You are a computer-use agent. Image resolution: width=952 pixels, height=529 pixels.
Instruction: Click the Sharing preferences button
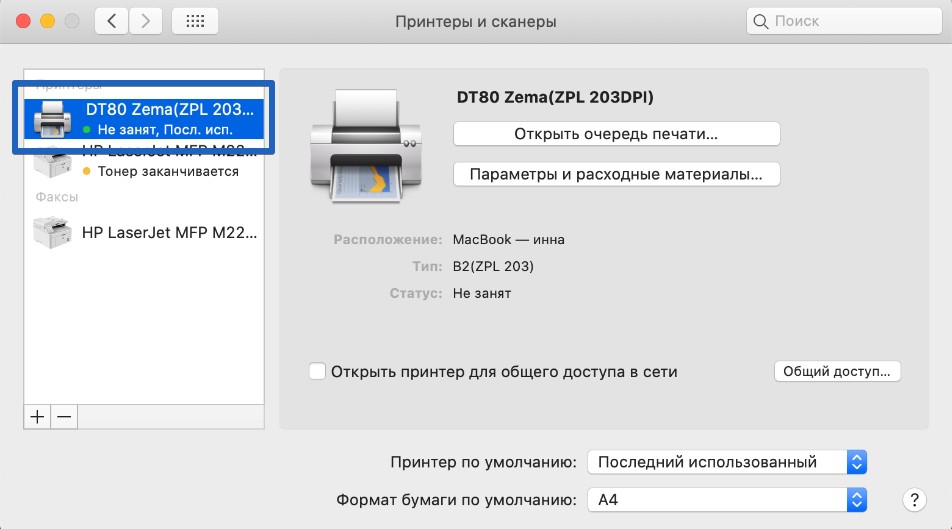tap(837, 372)
